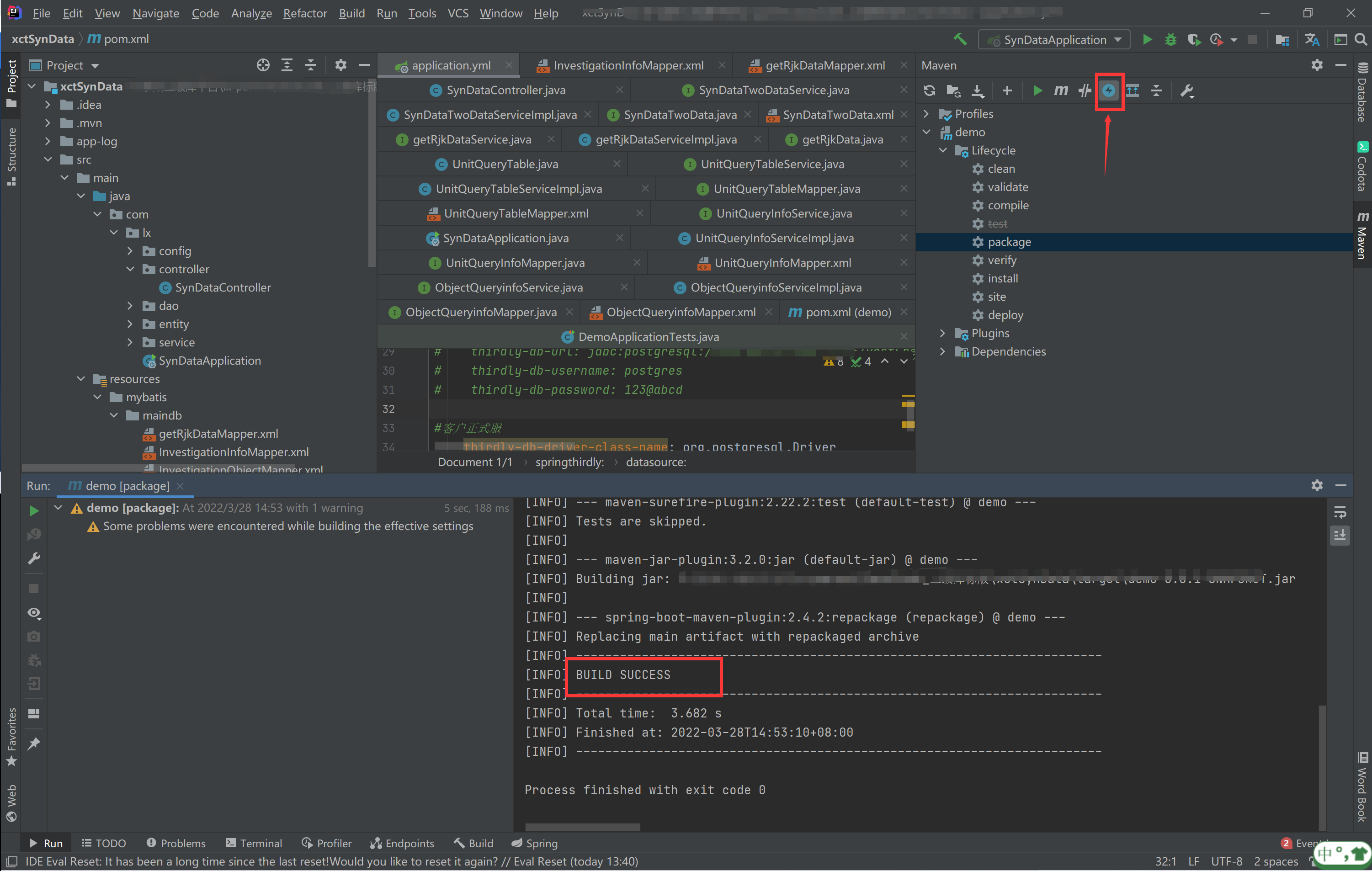Toggle soft-wrap in Run console
This screenshot has width=1372, height=871.
(1340, 513)
